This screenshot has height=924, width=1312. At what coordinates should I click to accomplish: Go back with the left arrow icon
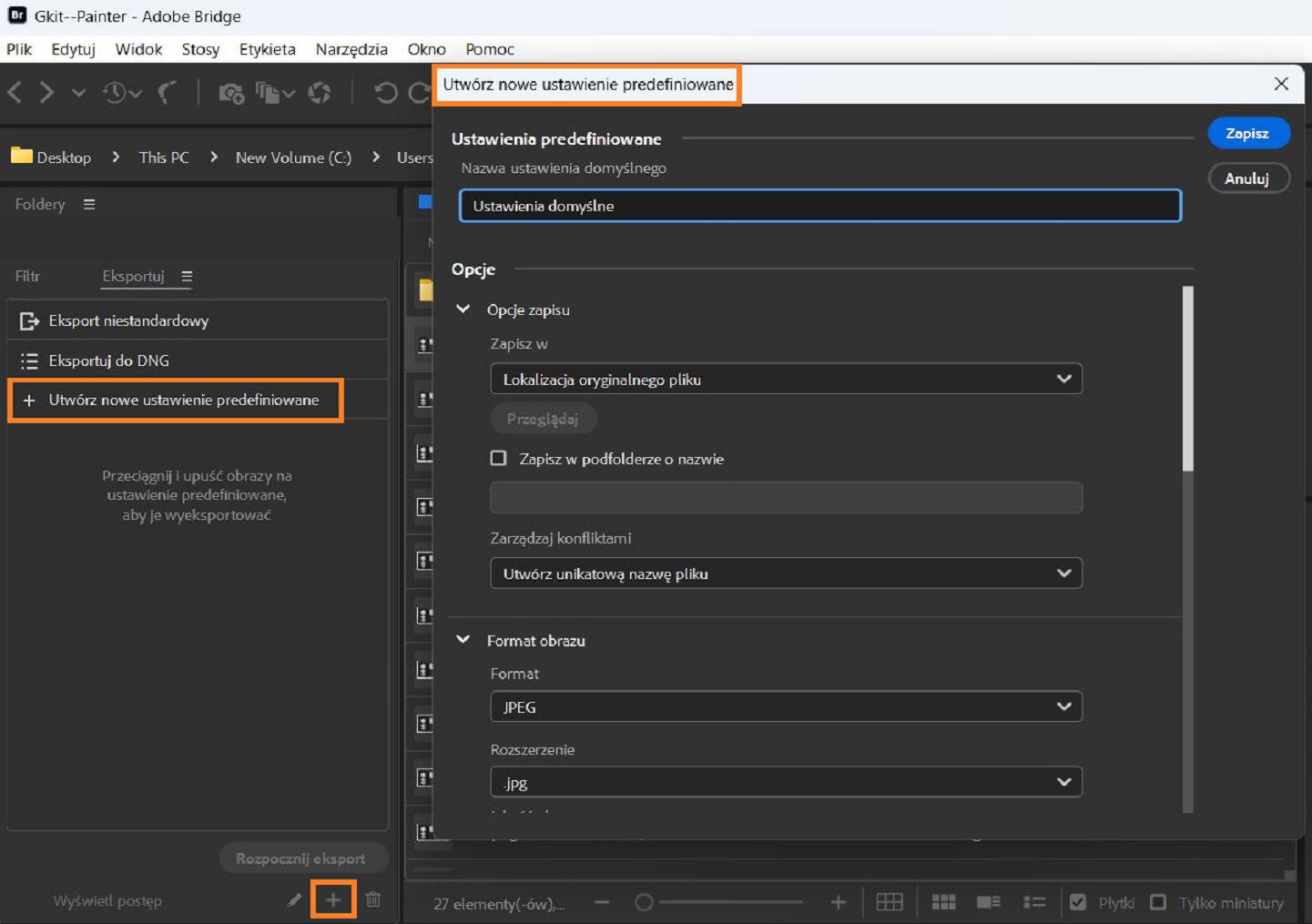coord(15,92)
